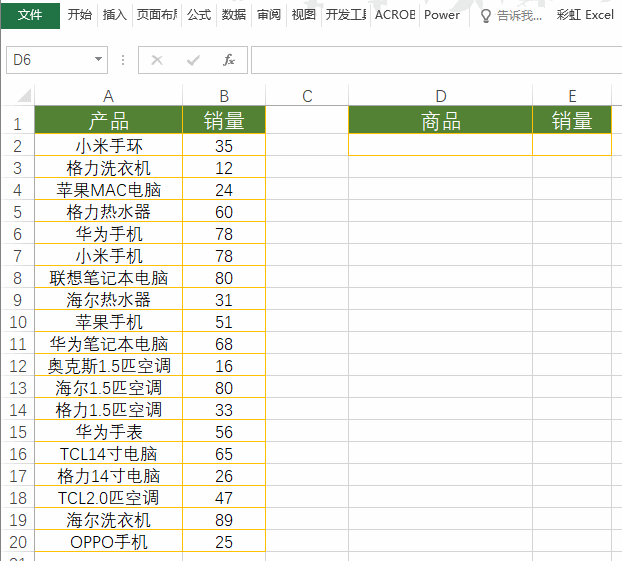Screen dimensions: 622x561
Task: Select sales value 25 in row 20
Action: [224, 542]
